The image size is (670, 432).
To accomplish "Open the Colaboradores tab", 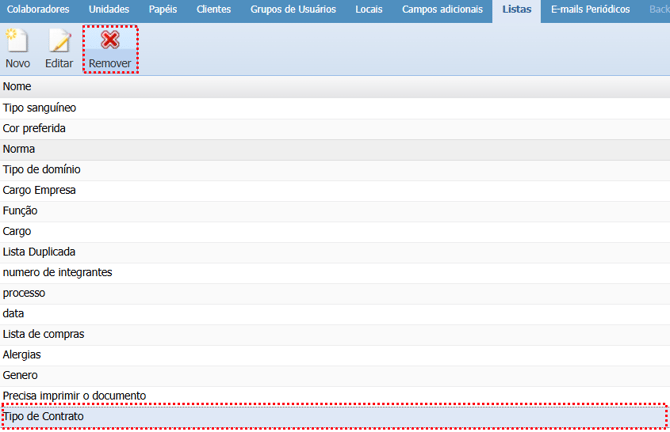I will click(38, 9).
